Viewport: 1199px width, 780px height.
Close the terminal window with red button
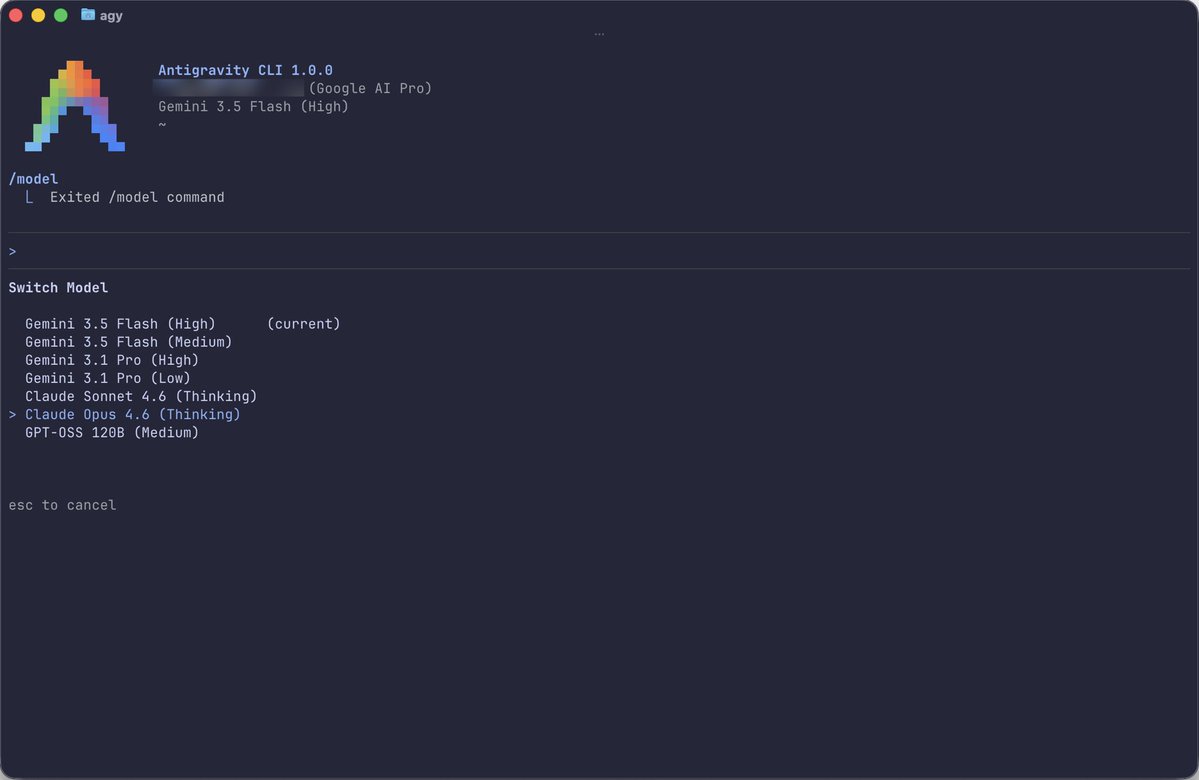click(15, 15)
